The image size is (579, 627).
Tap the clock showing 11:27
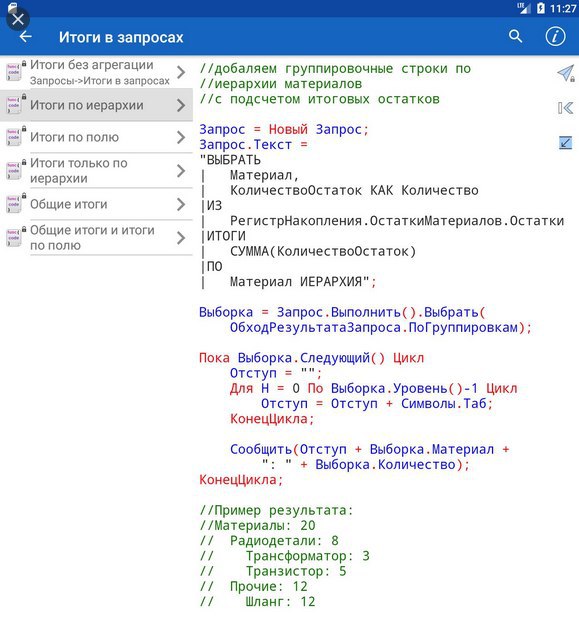[x=563, y=8]
